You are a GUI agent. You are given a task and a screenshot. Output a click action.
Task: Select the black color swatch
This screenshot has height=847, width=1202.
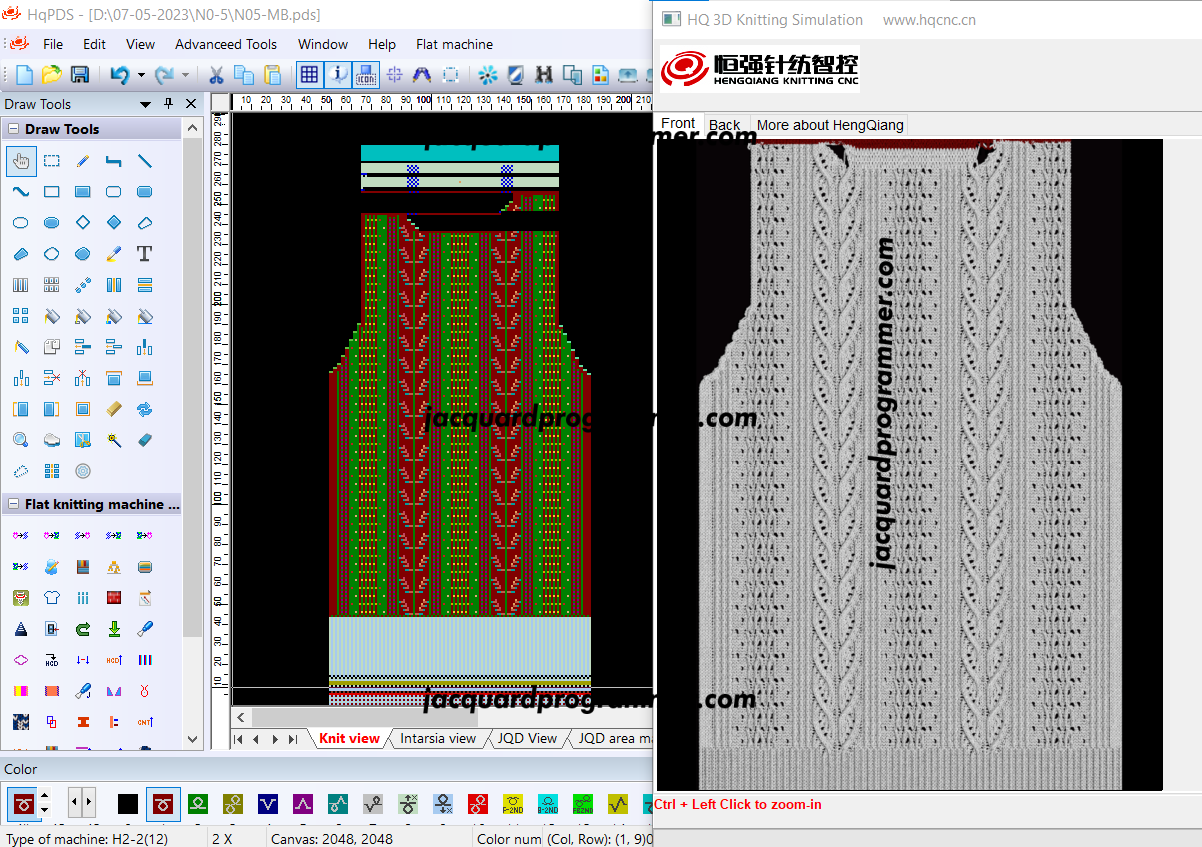[x=128, y=803]
